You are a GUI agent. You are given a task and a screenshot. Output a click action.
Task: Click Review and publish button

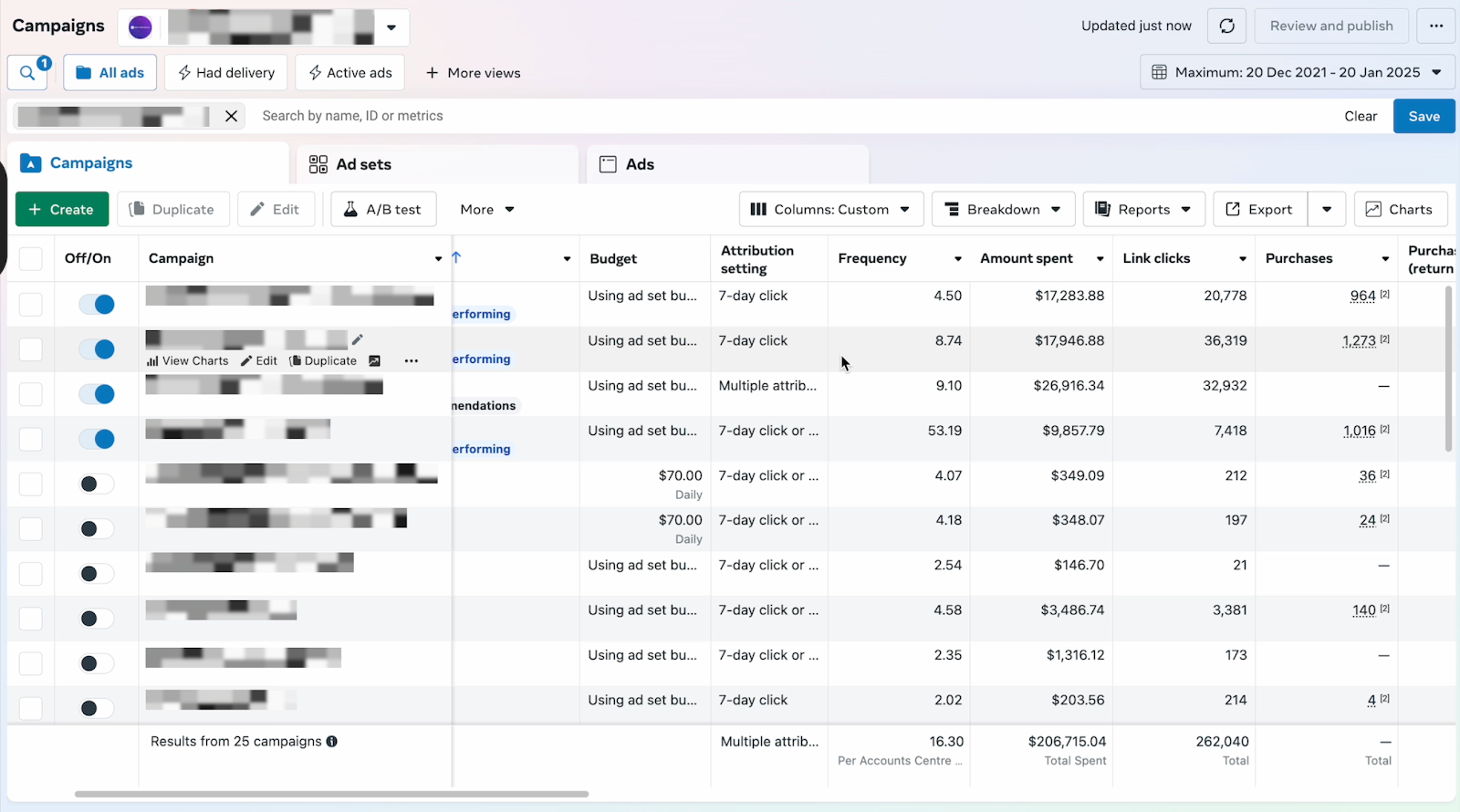(1331, 26)
